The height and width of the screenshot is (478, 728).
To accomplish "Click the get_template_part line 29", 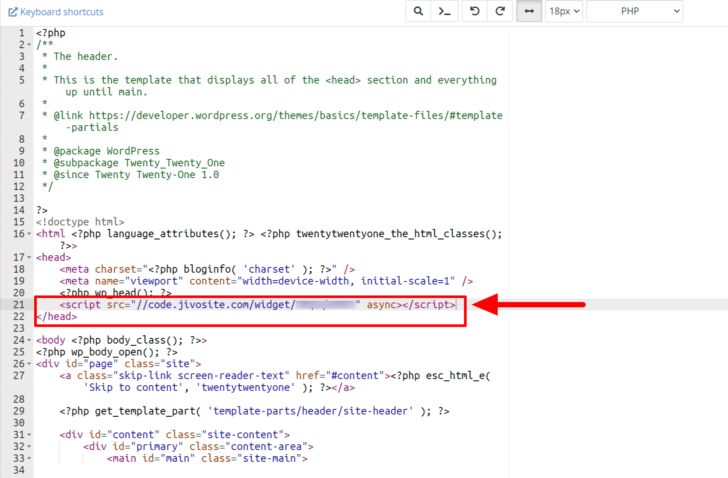I will pyautogui.click(x=254, y=411).
